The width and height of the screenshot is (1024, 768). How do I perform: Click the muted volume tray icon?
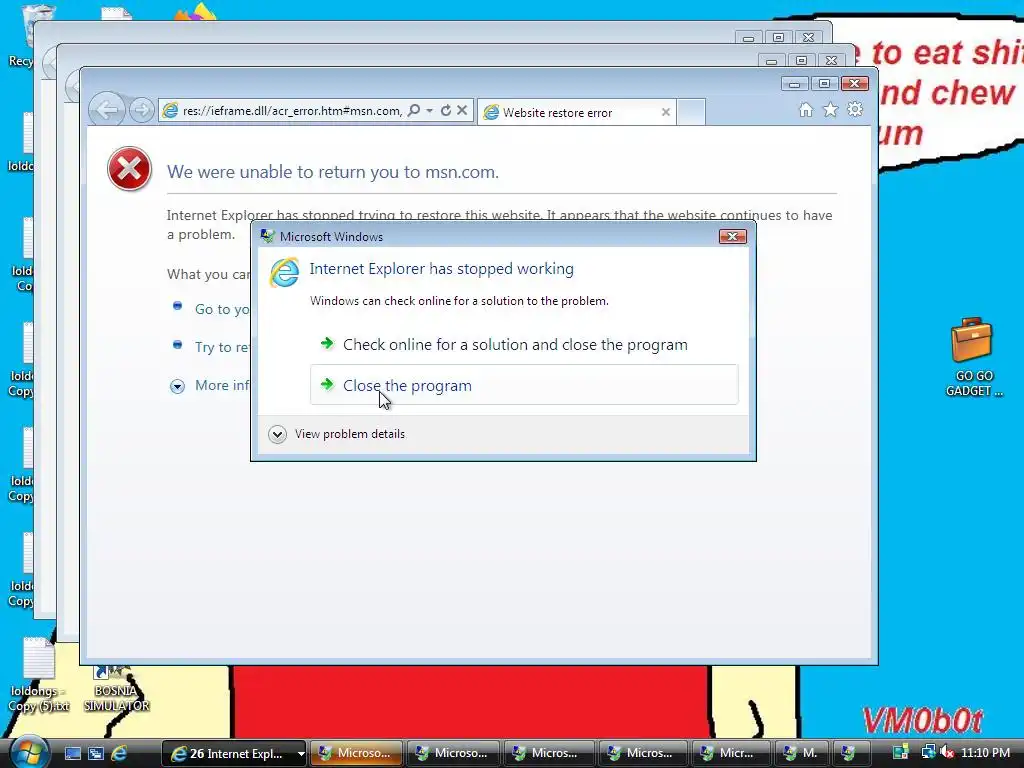[946, 753]
